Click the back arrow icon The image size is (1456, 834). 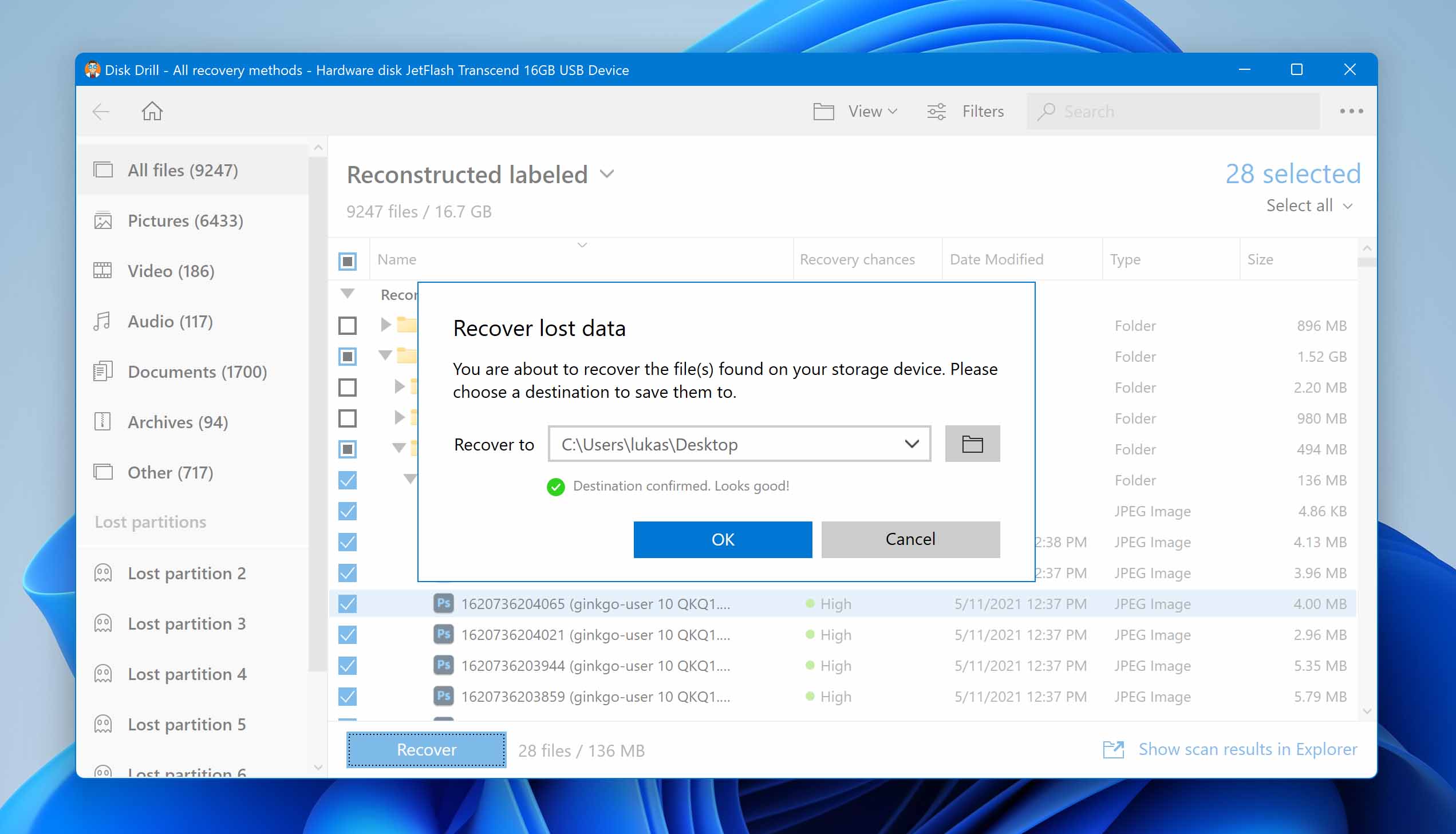(101, 111)
